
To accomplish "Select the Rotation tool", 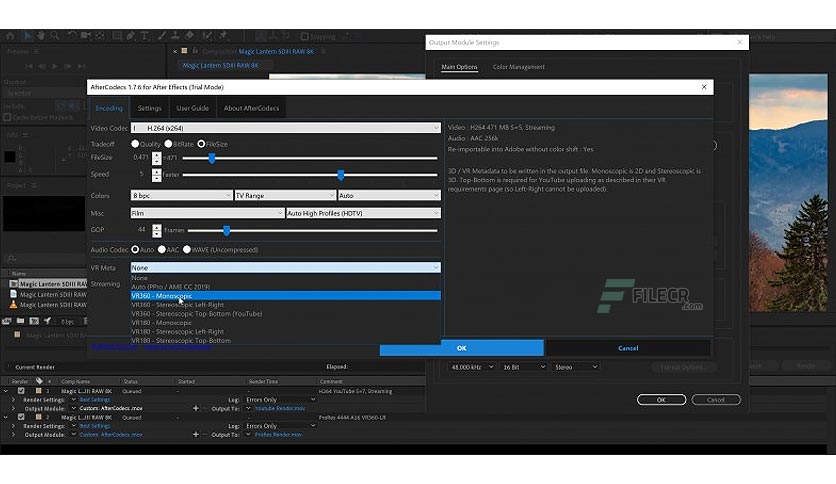I will click(x=71, y=36).
